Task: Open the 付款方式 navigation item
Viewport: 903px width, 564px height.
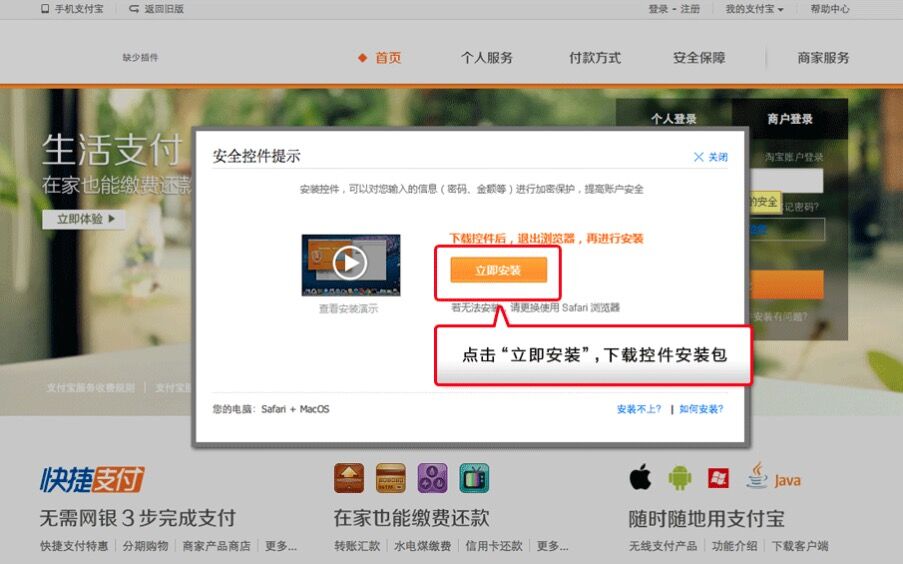Action: pos(595,58)
